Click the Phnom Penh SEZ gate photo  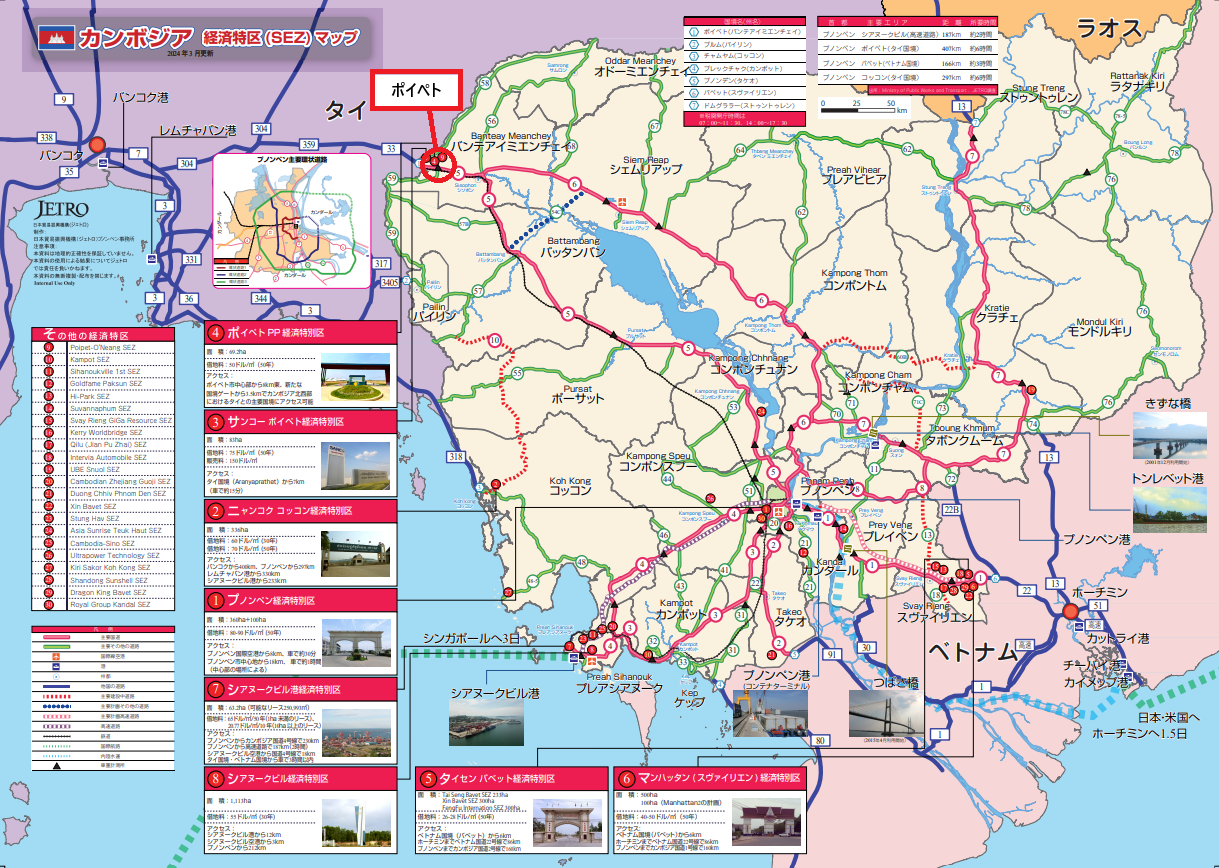point(356,645)
